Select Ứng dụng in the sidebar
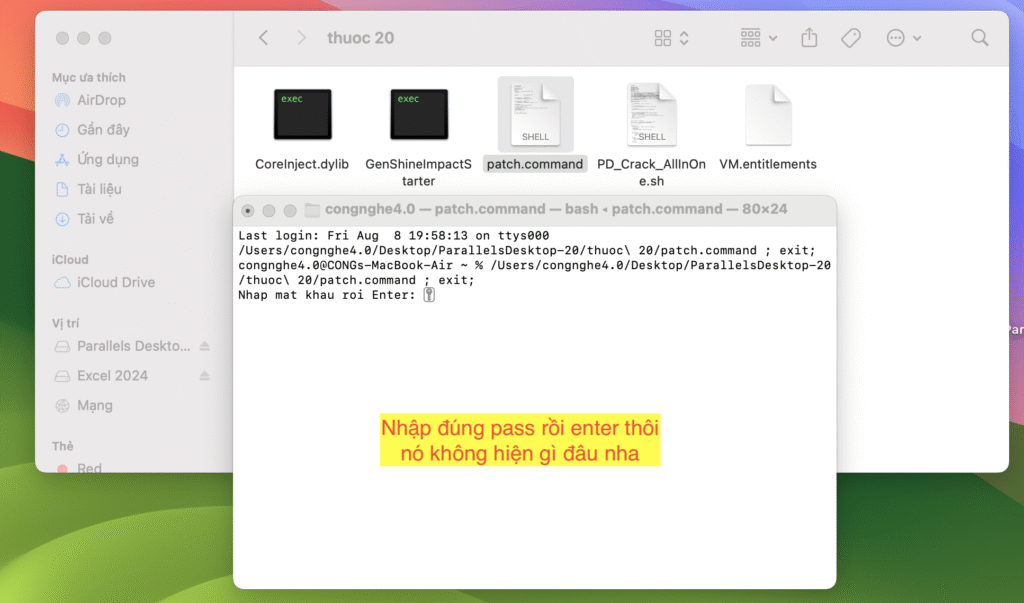Viewport: 1024px width, 603px height. pyautogui.click(x=107, y=159)
